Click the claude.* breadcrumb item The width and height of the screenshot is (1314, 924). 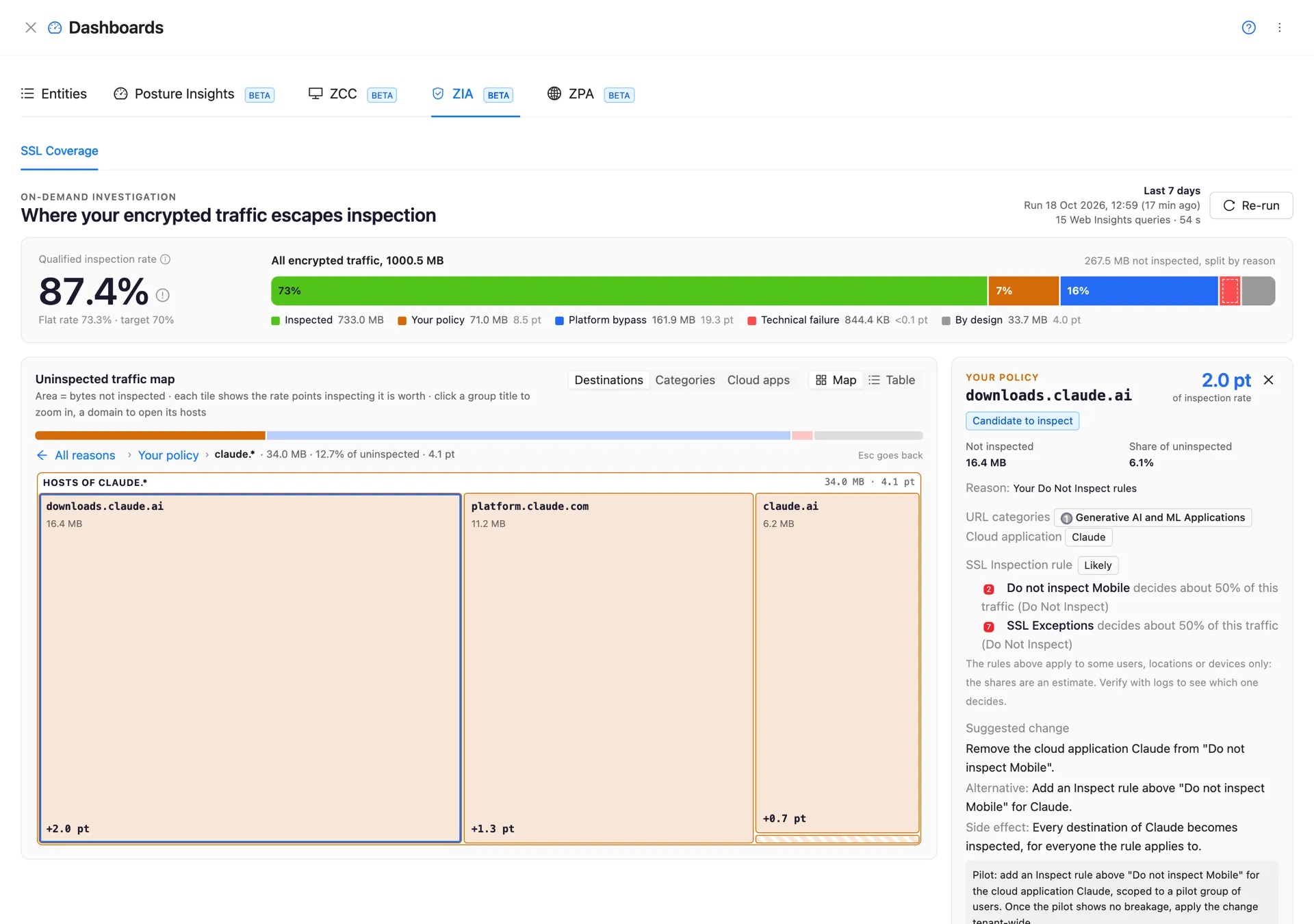(x=235, y=454)
